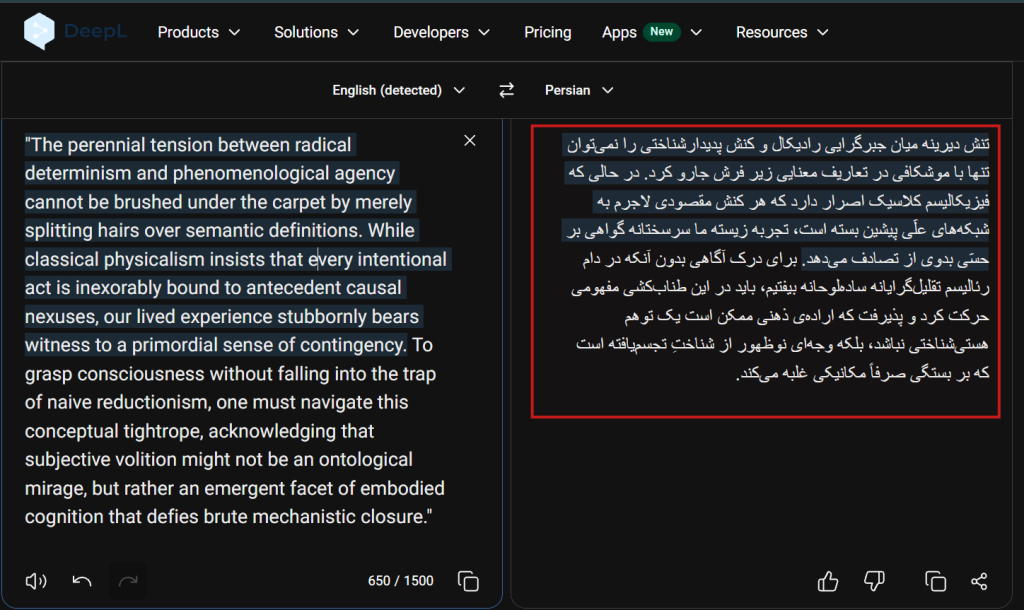Click the word 'phenomenological' in the source text
1024x610 pixels.
251,173
